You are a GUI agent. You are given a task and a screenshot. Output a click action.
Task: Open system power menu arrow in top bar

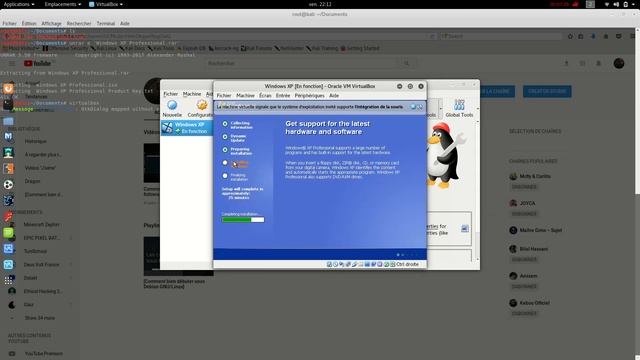[x=634, y=4]
